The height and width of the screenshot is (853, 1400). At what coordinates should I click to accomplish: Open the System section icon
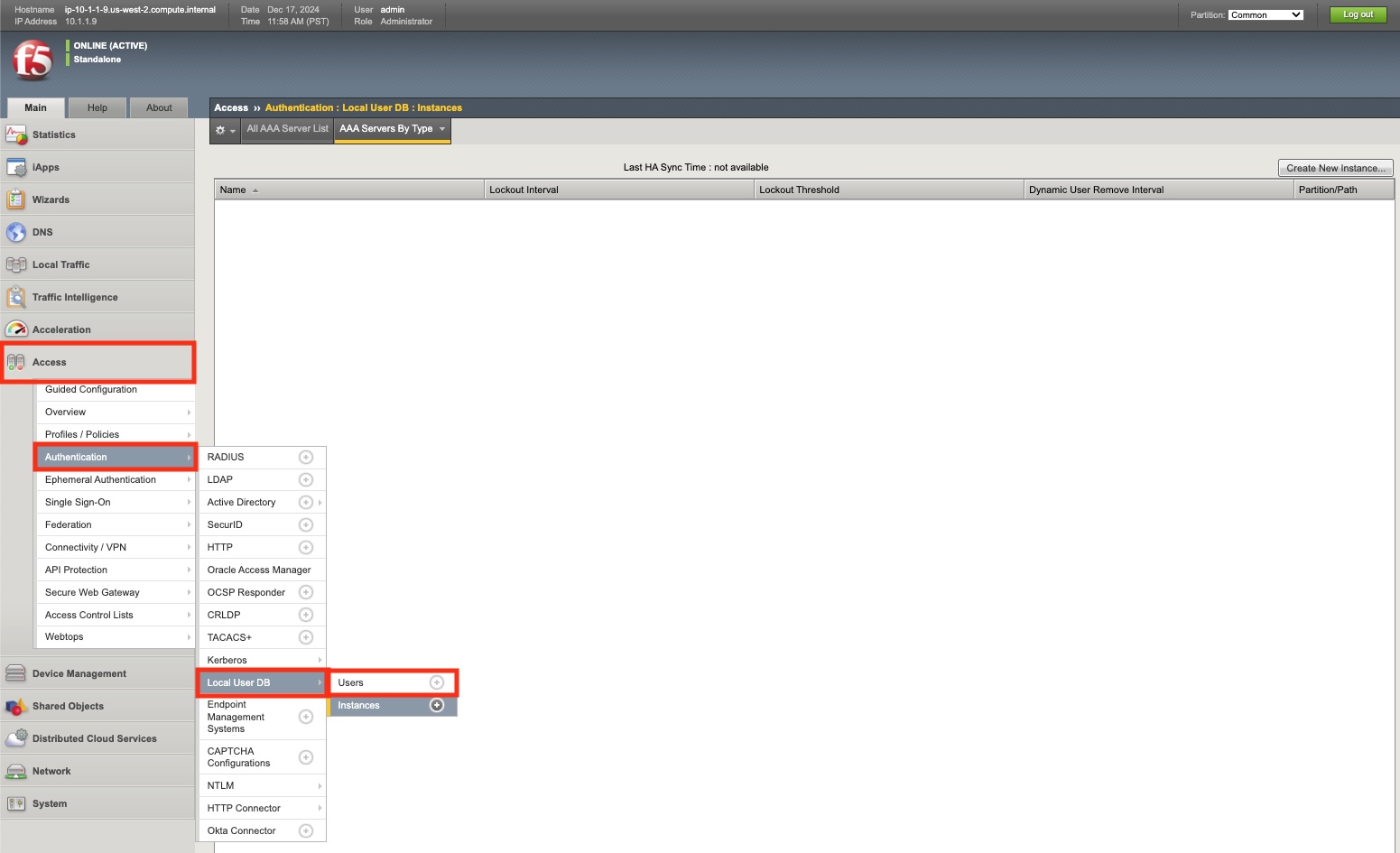tap(16, 803)
